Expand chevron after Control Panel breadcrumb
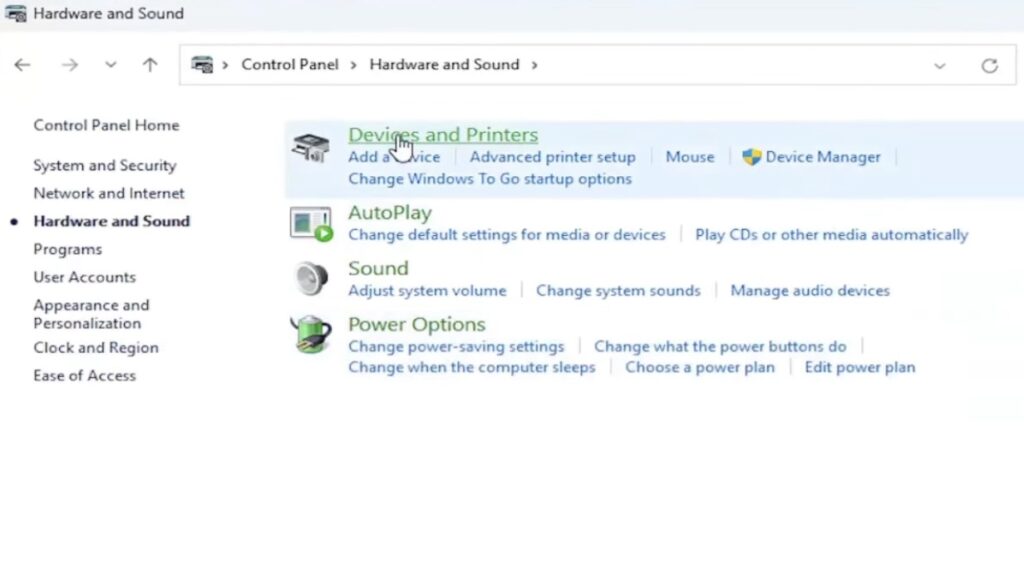 pyautogui.click(x=353, y=65)
